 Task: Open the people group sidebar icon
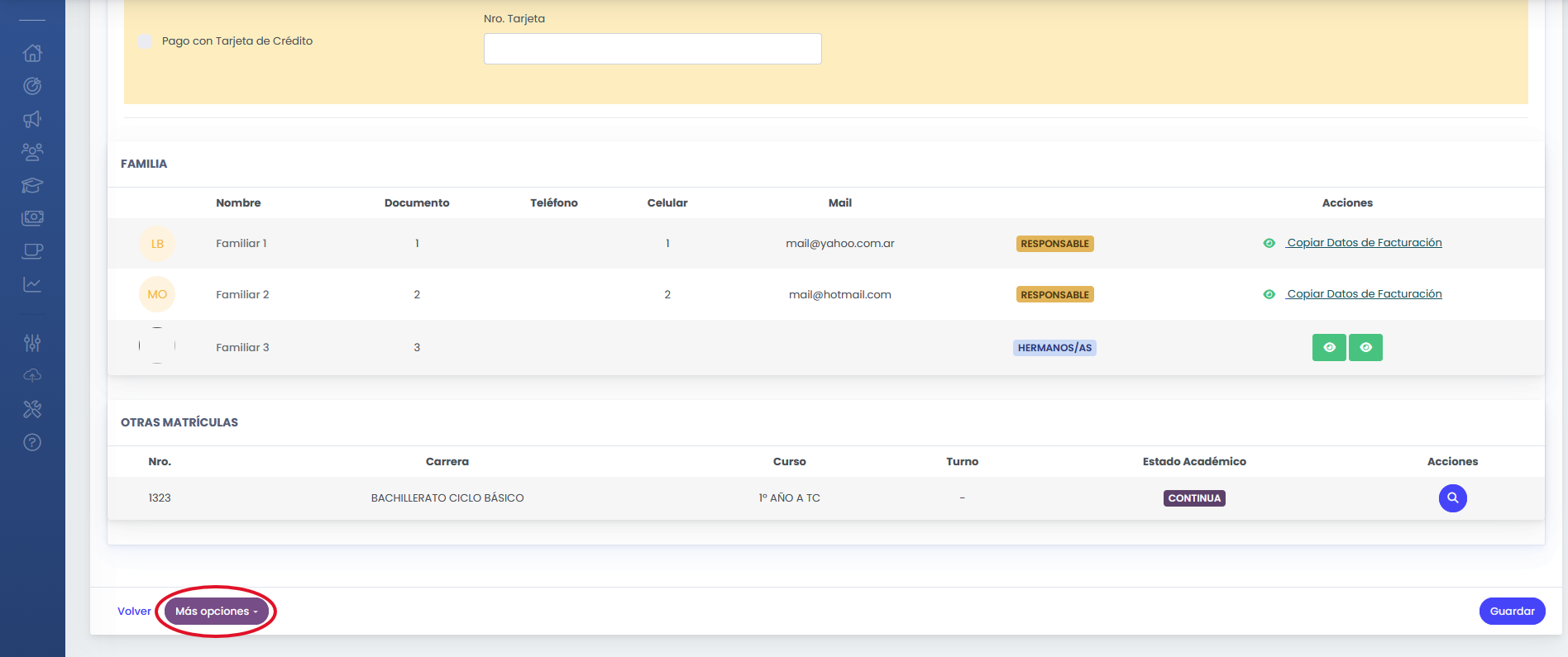(x=32, y=152)
